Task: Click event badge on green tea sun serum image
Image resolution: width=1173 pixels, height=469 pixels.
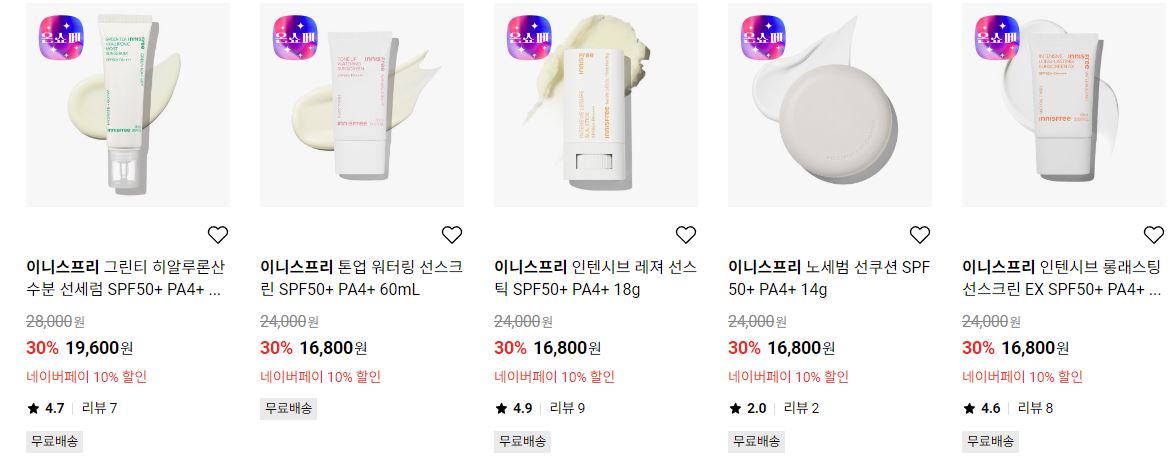Action: click(61, 37)
